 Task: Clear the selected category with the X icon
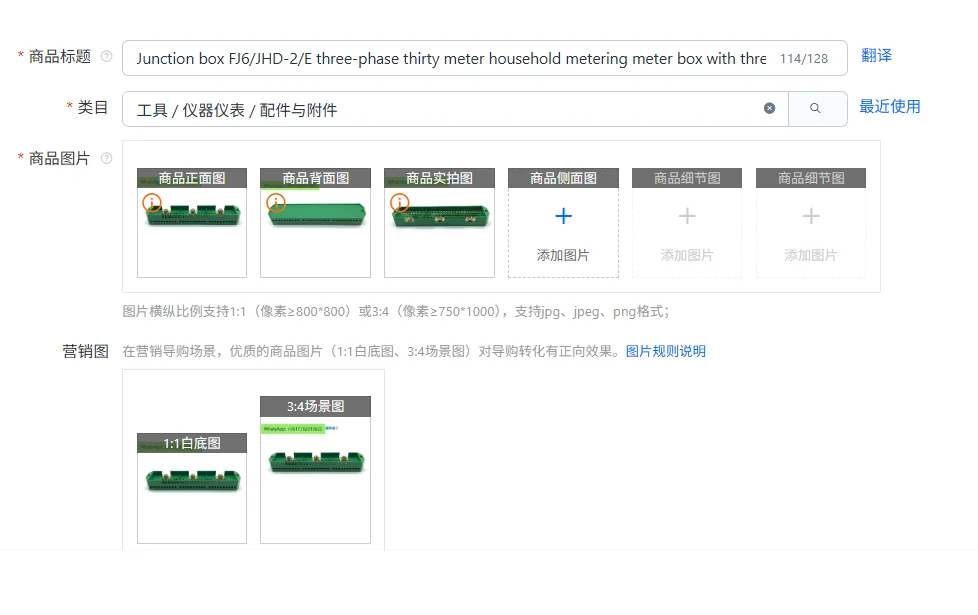(x=770, y=107)
